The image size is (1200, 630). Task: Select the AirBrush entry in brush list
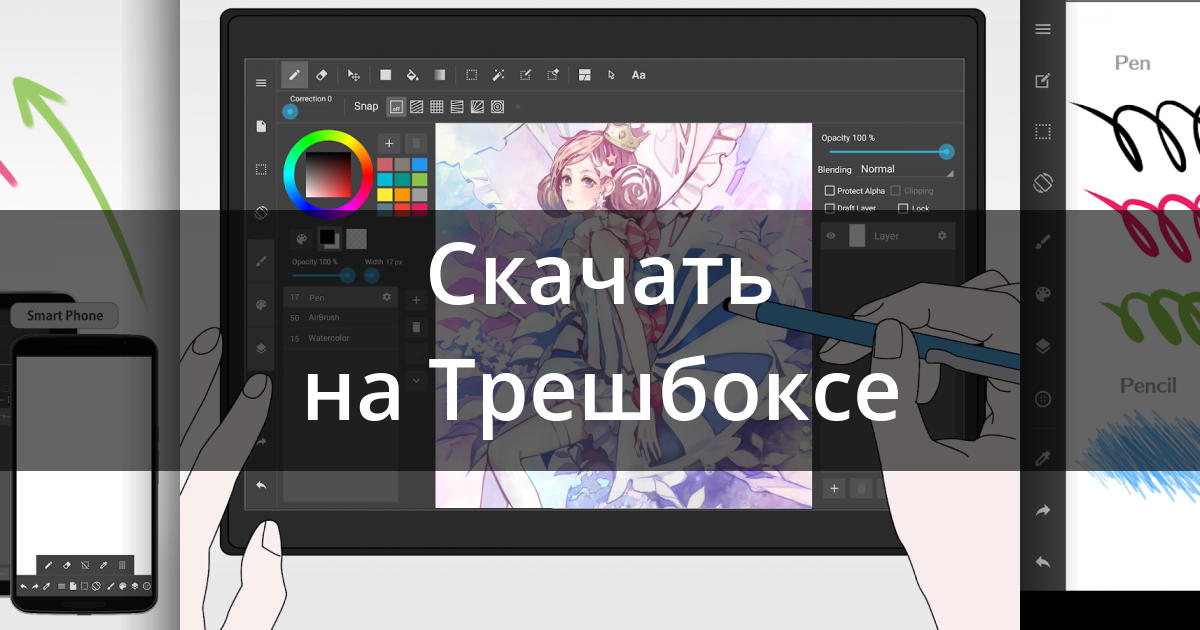[340, 317]
